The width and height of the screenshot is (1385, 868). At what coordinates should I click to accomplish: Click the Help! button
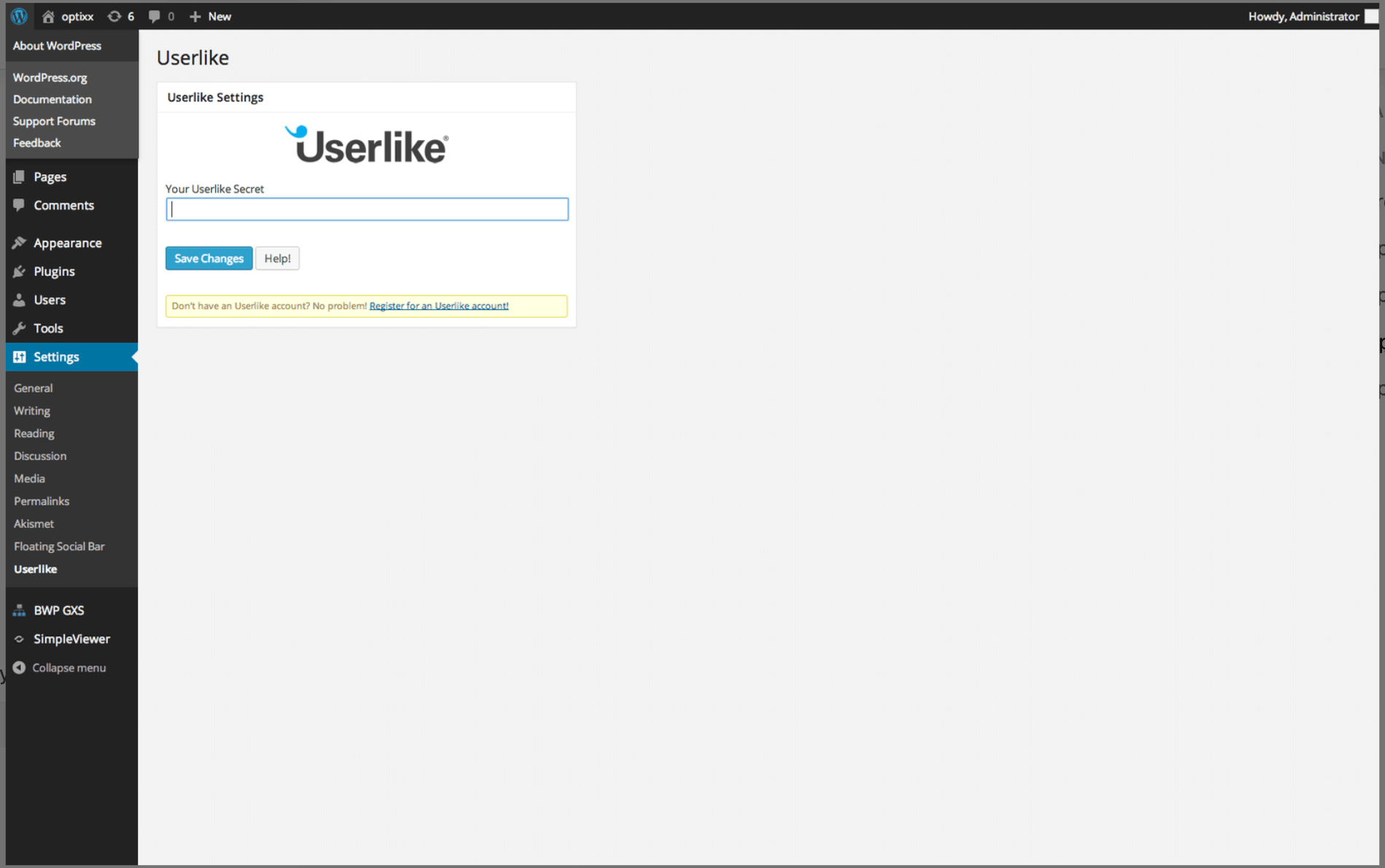pyautogui.click(x=277, y=257)
